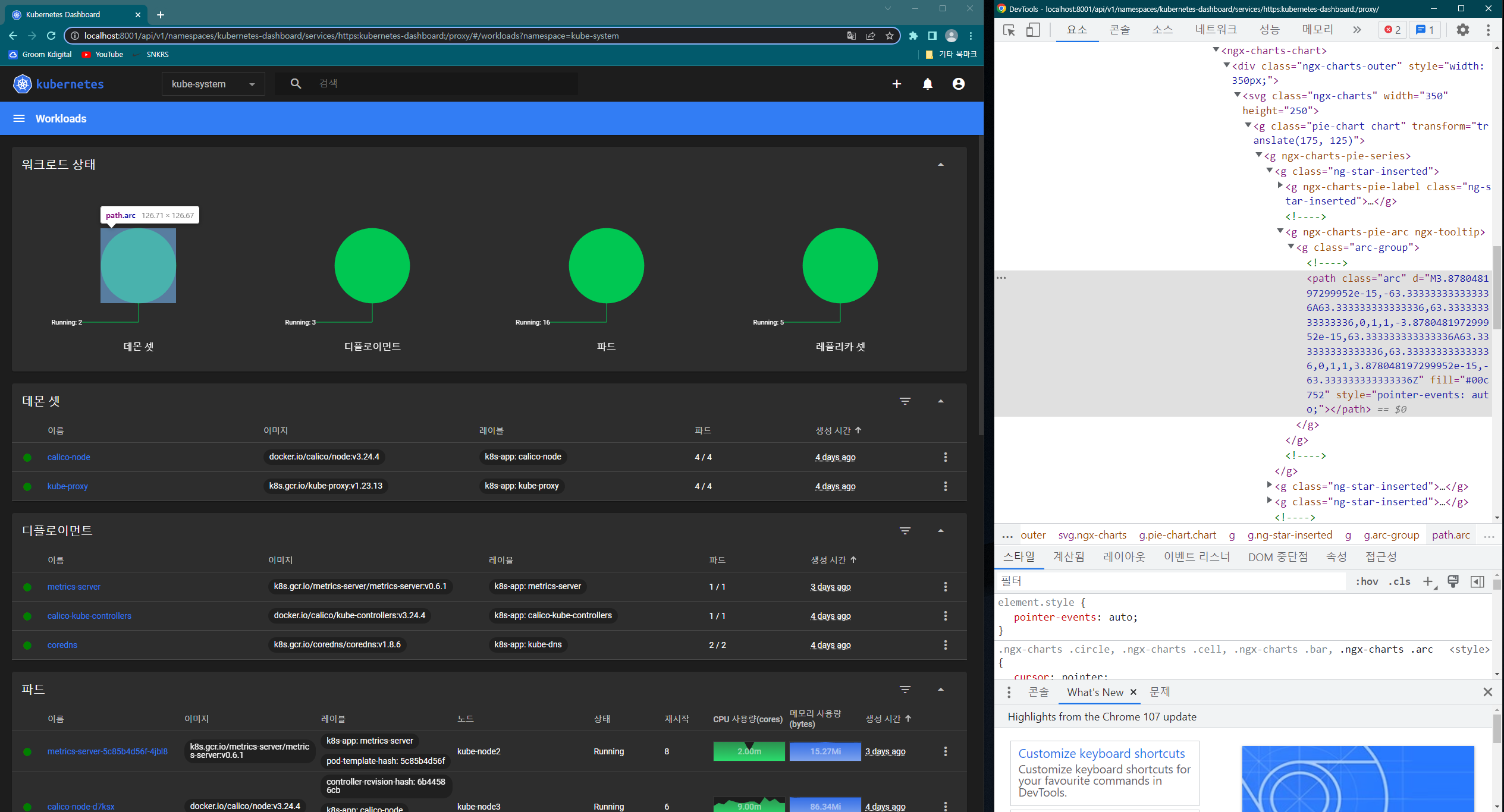Toggle the .cls class editor
Screen dimensions: 1504x812
(1399, 581)
